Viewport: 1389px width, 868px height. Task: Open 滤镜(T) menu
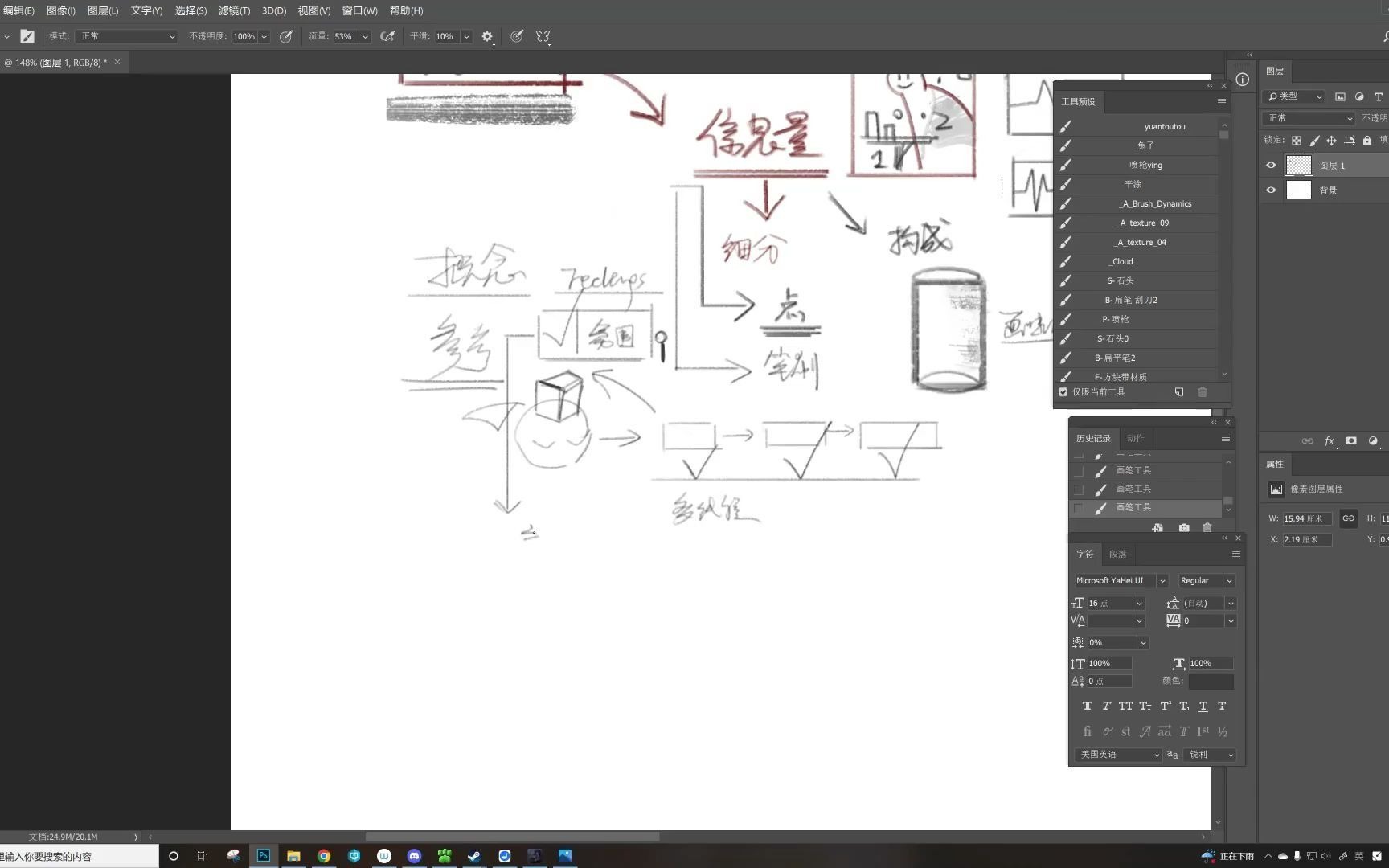tap(234, 10)
